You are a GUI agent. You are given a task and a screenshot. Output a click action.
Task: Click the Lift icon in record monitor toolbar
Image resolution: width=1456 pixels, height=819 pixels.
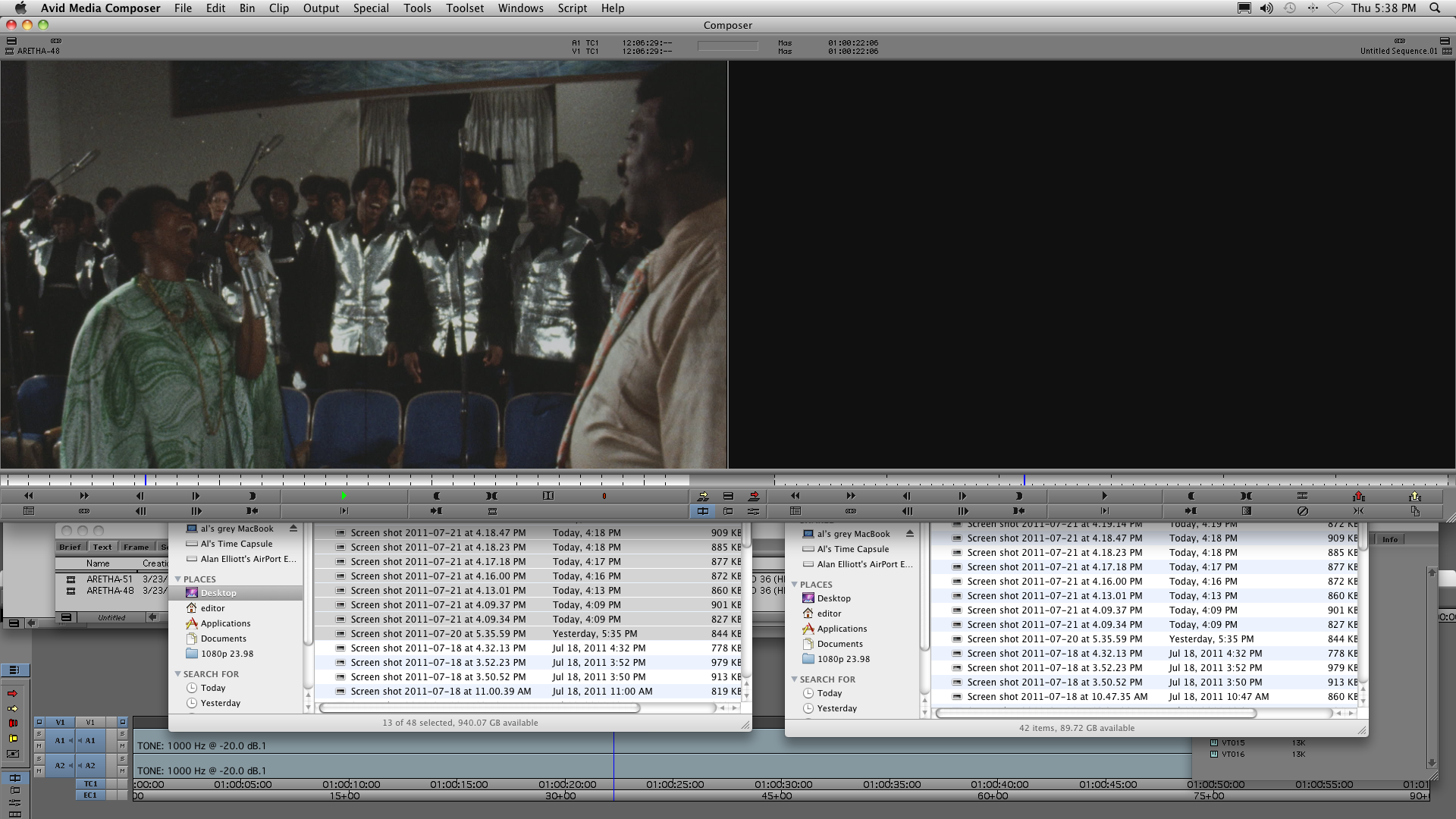(1358, 496)
